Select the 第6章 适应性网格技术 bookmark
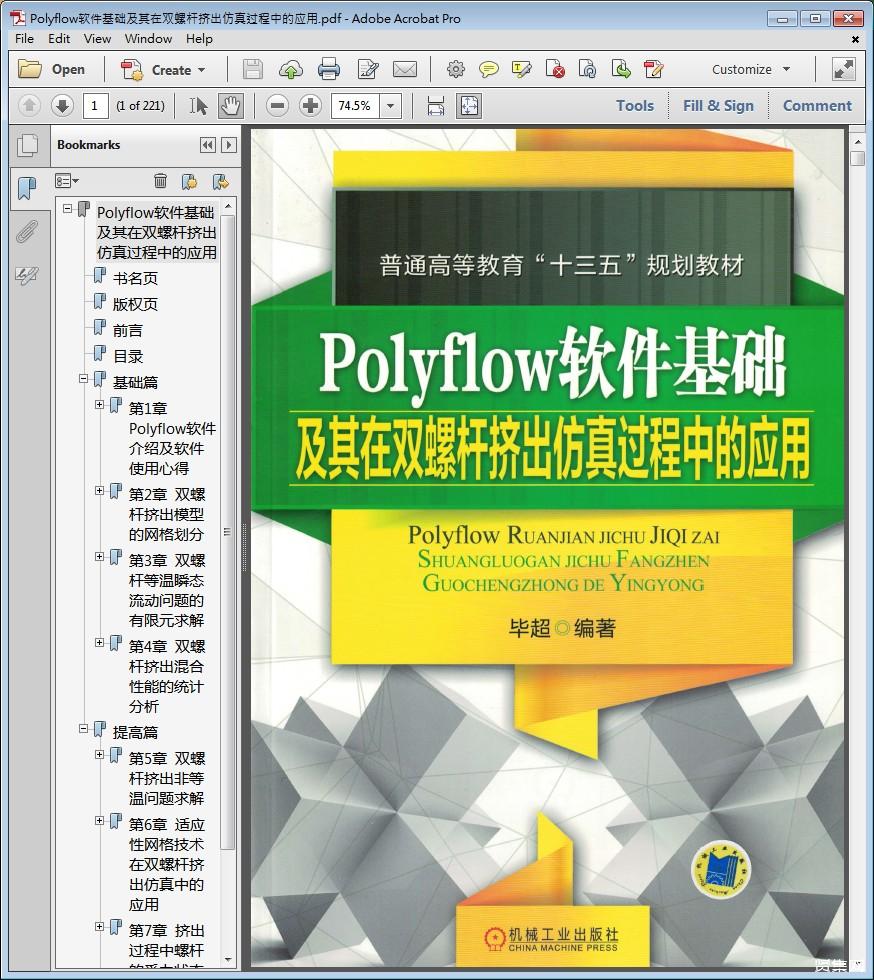The width and height of the screenshot is (874, 980). pyautogui.click(x=166, y=864)
